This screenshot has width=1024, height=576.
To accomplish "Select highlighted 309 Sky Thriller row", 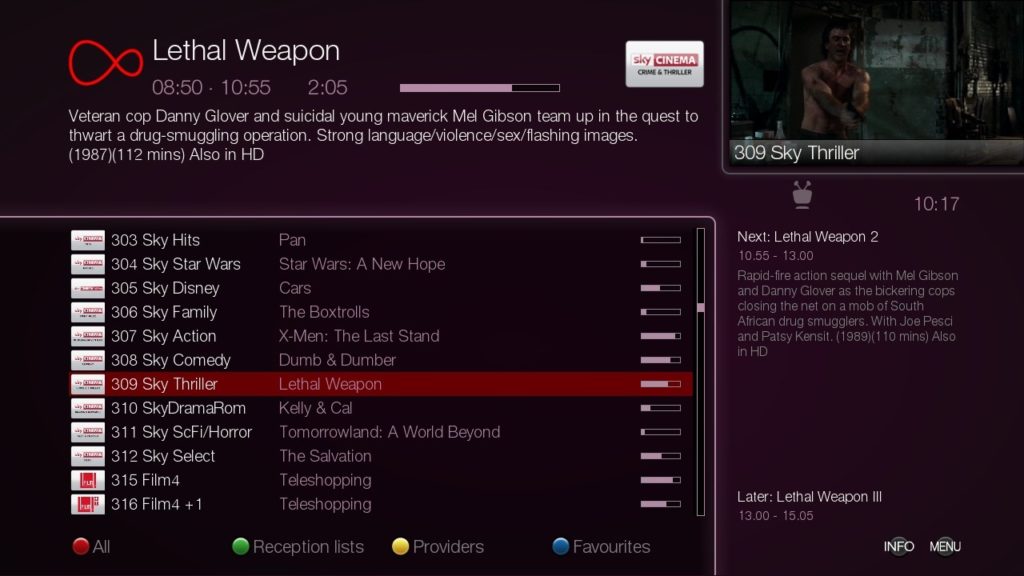I will [381, 384].
